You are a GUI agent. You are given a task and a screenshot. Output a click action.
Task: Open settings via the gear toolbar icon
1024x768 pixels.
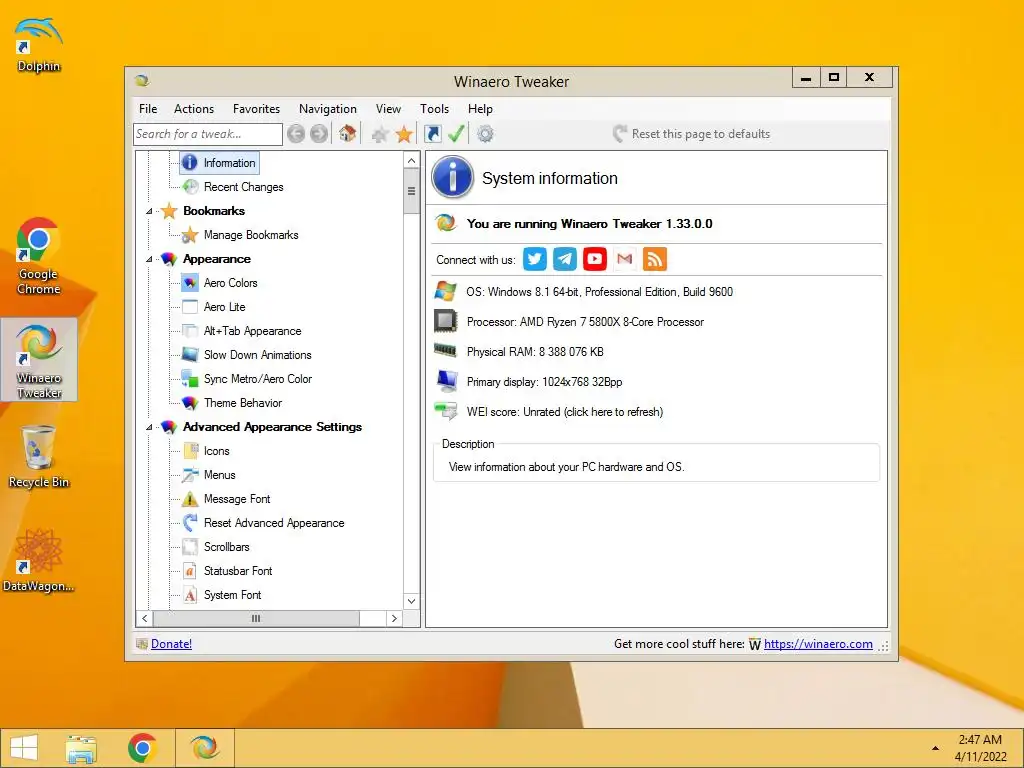coord(485,134)
